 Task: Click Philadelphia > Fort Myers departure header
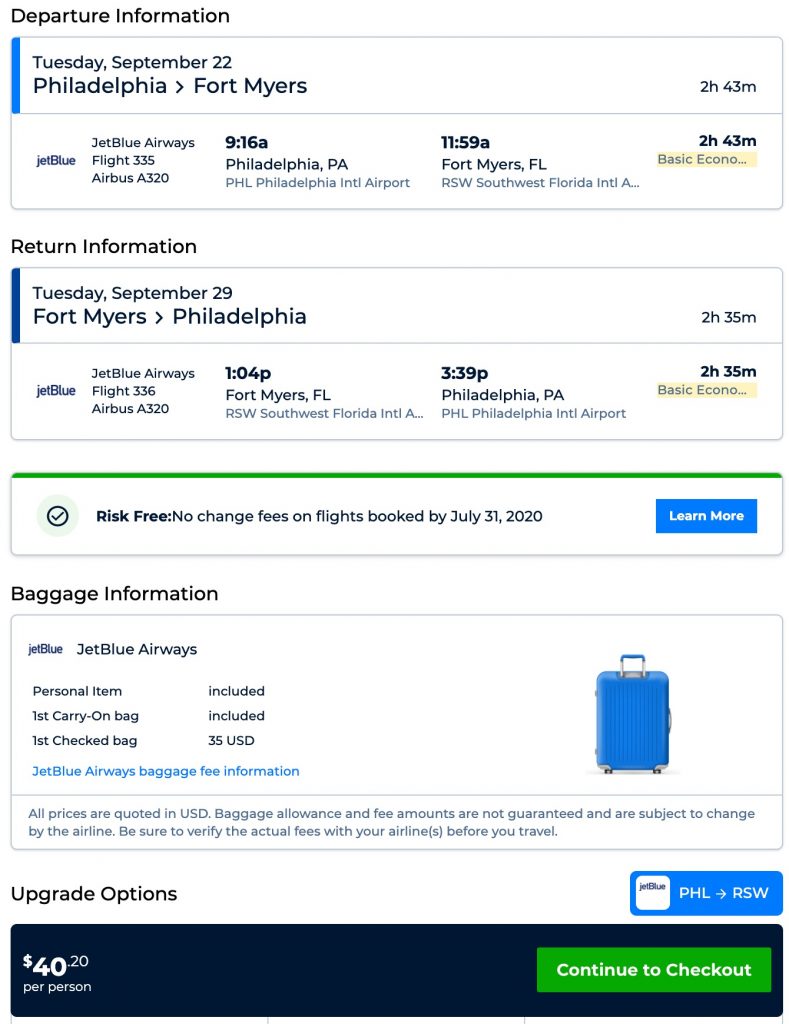coord(170,86)
